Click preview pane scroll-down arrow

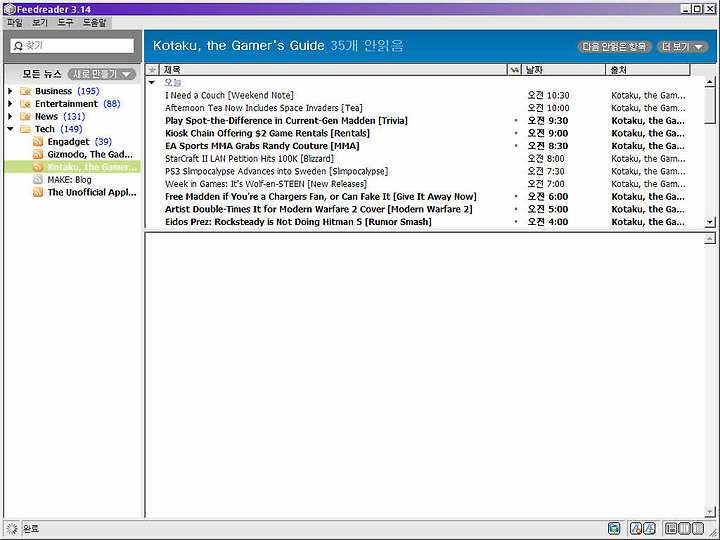click(x=710, y=511)
